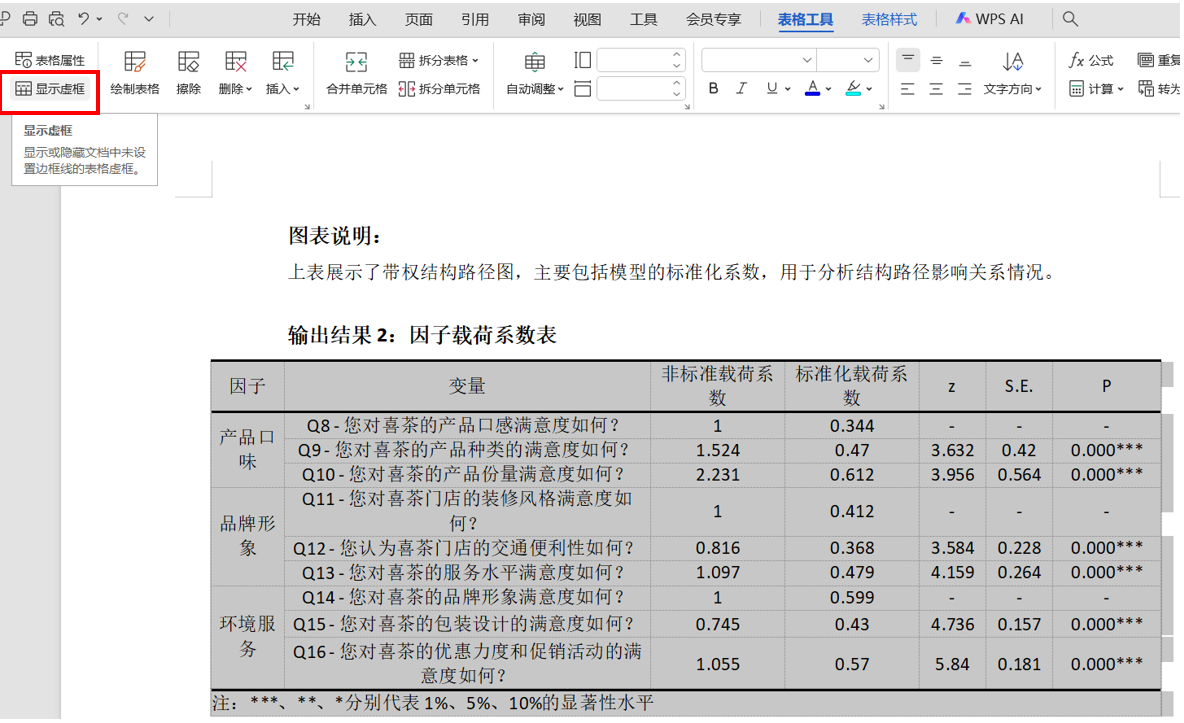Click the 因子 header cell
The height and width of the screenshot is (723, 1184).
[x=248, y=386]
